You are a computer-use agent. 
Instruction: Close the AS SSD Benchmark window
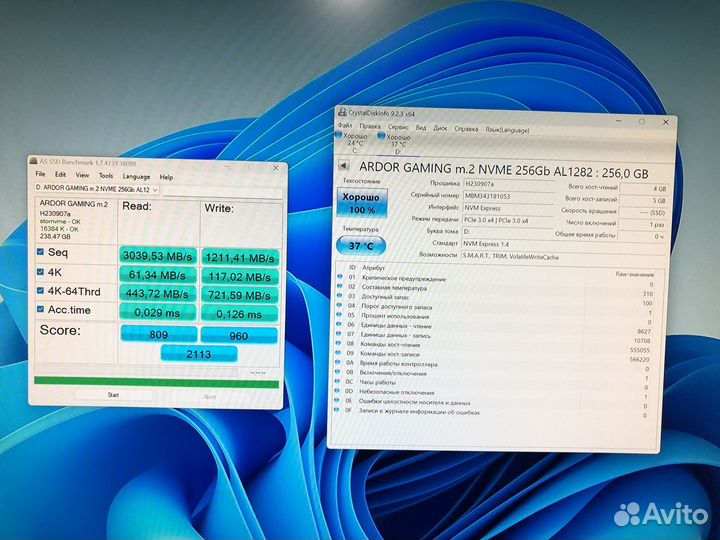coord(276,168)
